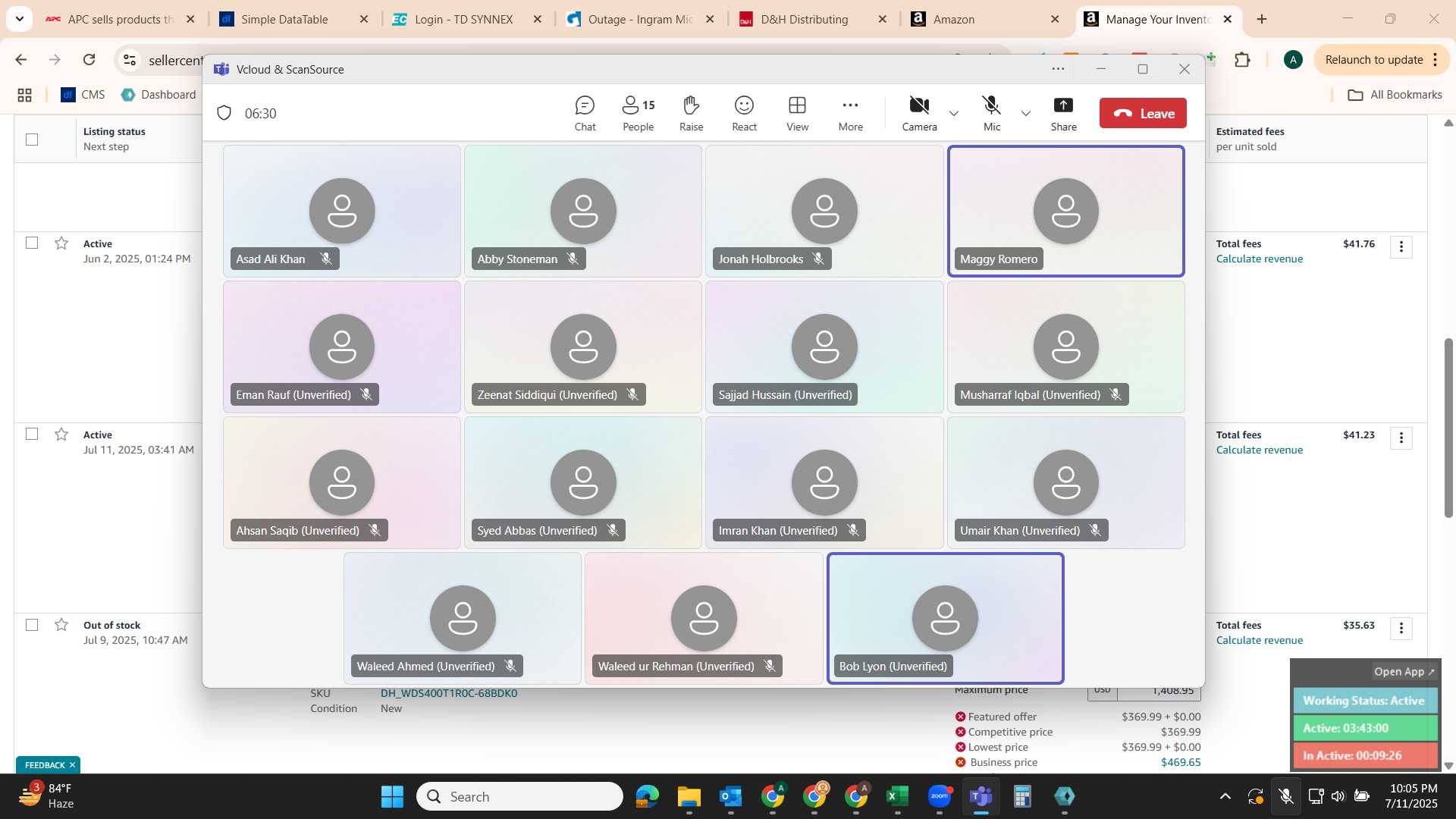Image resolution: width=1456 pixels, height=819 pixels.
Task: Reload the Seller Central page
Action: (89, 60)
